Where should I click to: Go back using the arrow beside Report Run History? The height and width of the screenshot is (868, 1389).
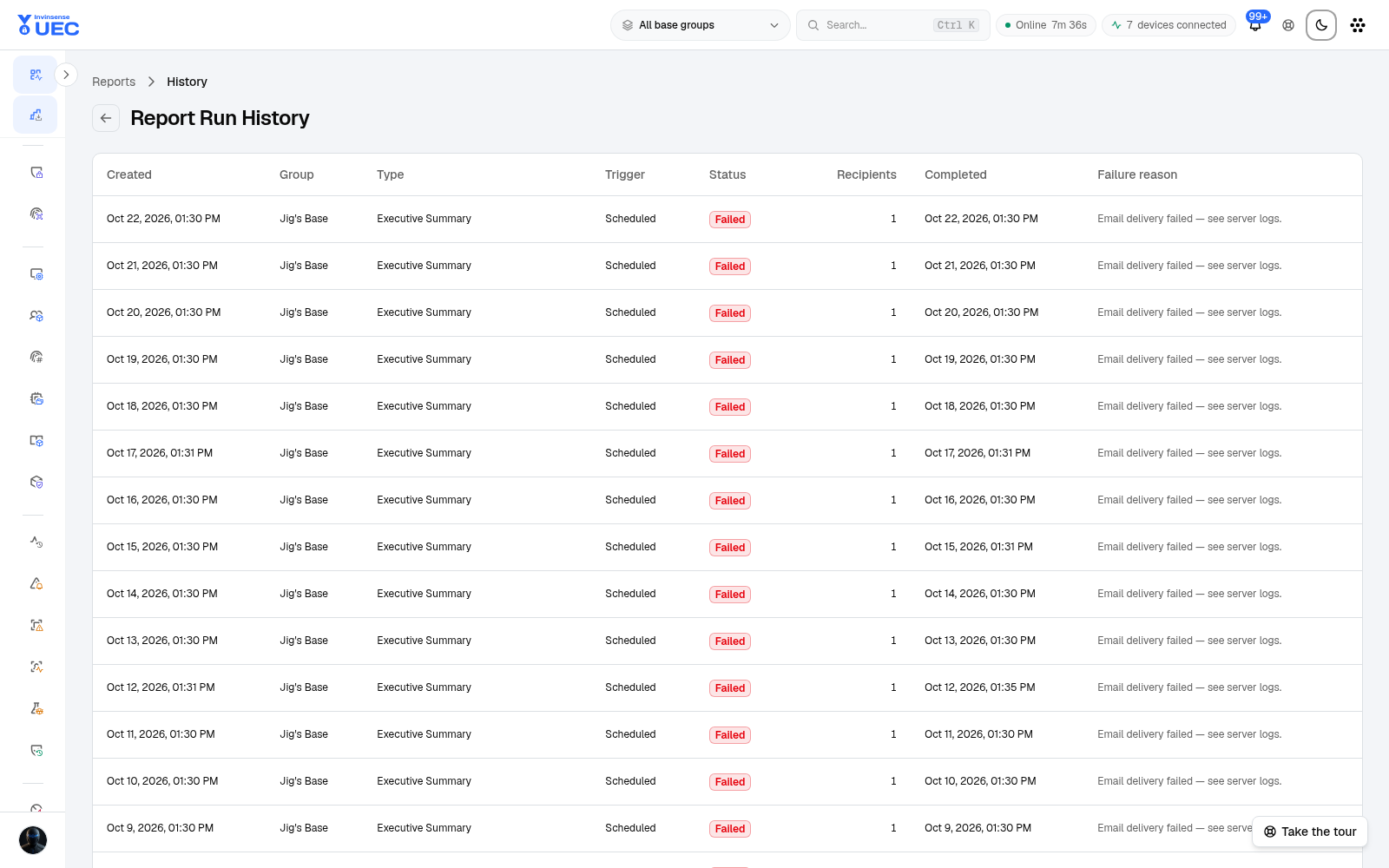click(106, 118)
